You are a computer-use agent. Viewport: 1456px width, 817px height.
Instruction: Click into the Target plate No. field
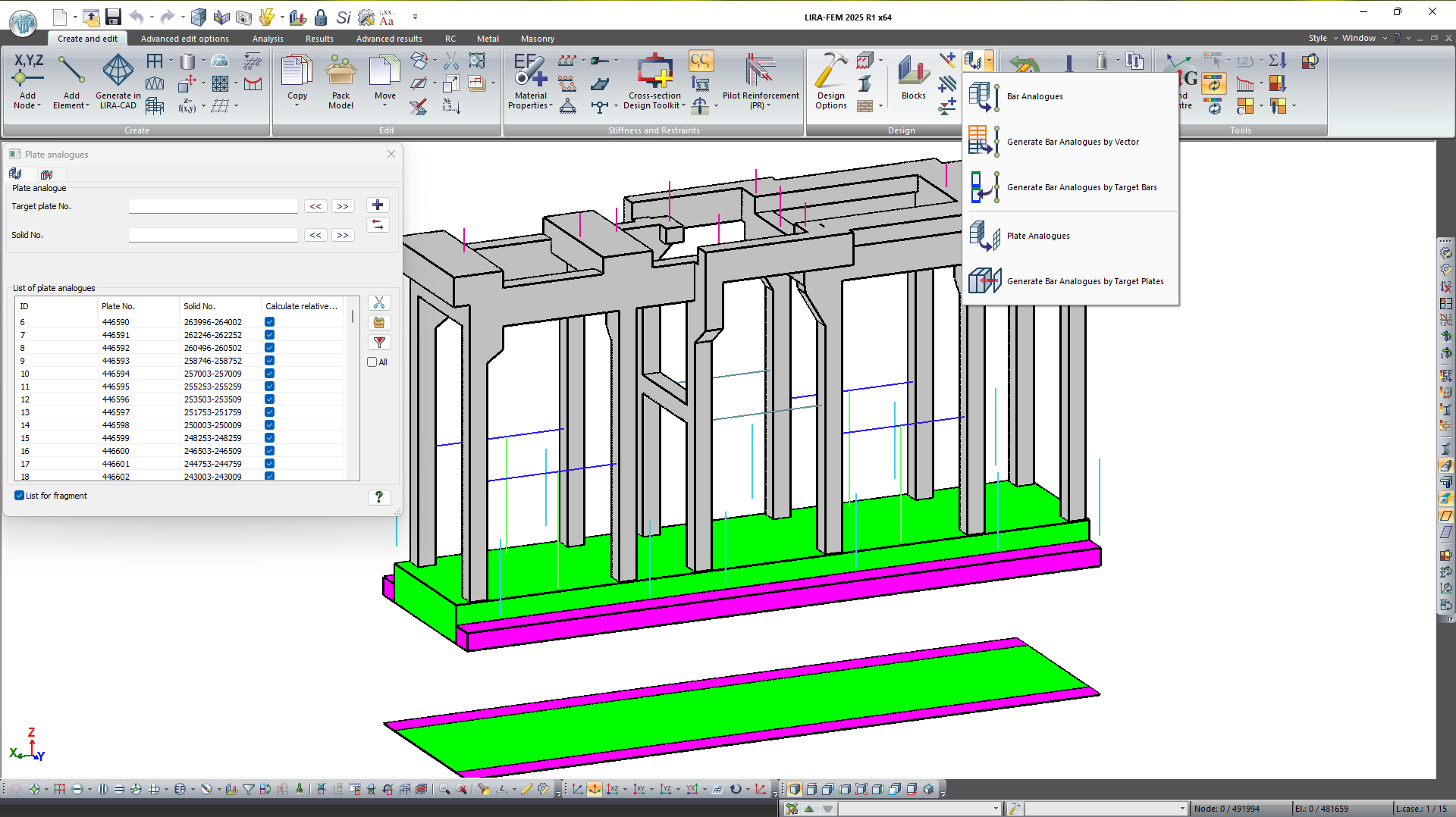tap(213, 206)
